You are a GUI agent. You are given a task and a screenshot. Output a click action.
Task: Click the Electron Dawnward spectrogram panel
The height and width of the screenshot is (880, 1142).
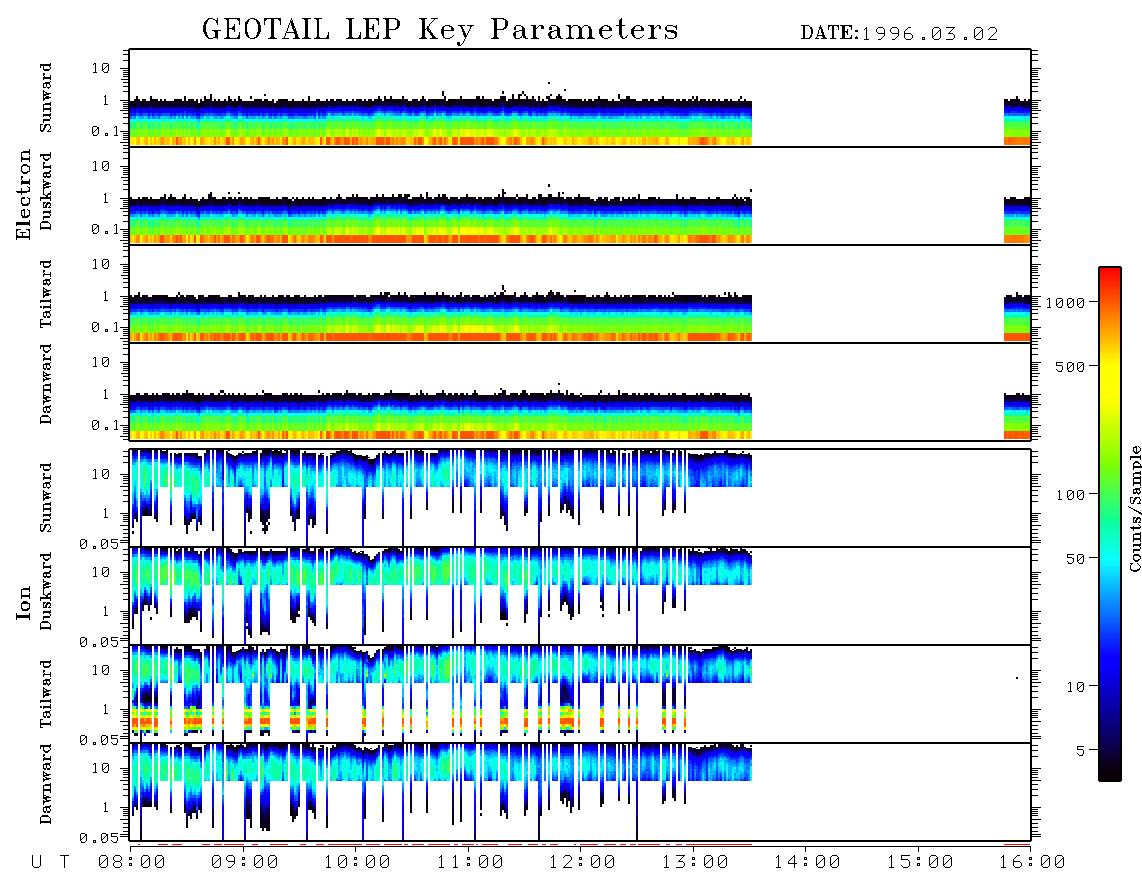(x=580, y=391)
